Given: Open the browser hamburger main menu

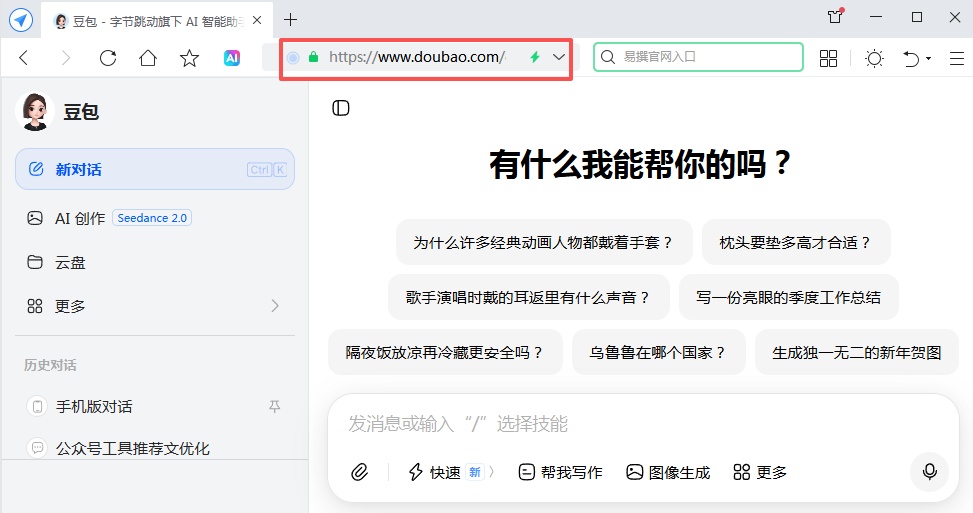Looking at the screenshot, I should pyautogui.click(x=957, y=58).
